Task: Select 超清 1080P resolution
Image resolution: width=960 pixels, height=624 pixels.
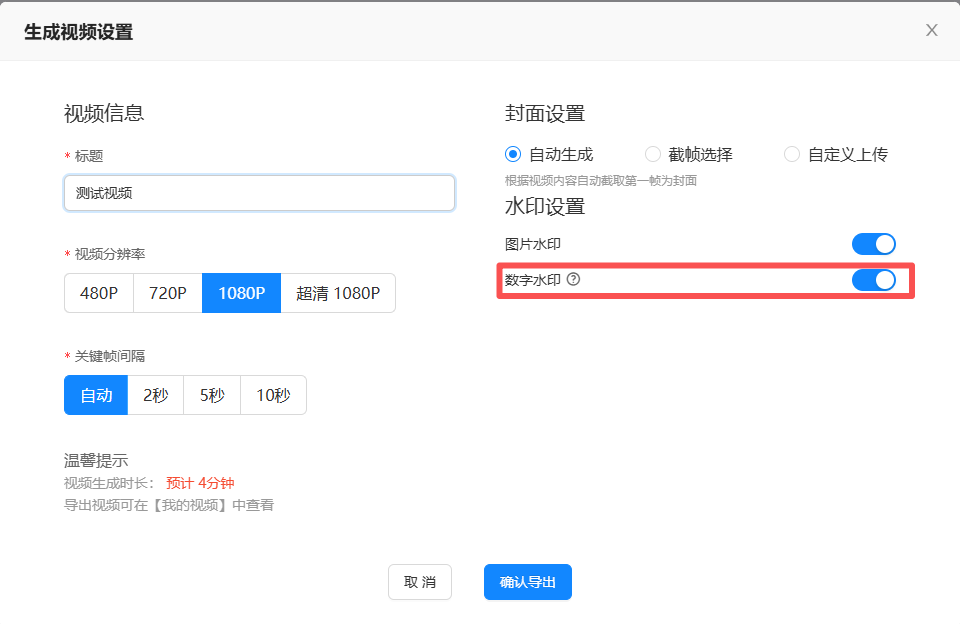Action: [338, 293]
